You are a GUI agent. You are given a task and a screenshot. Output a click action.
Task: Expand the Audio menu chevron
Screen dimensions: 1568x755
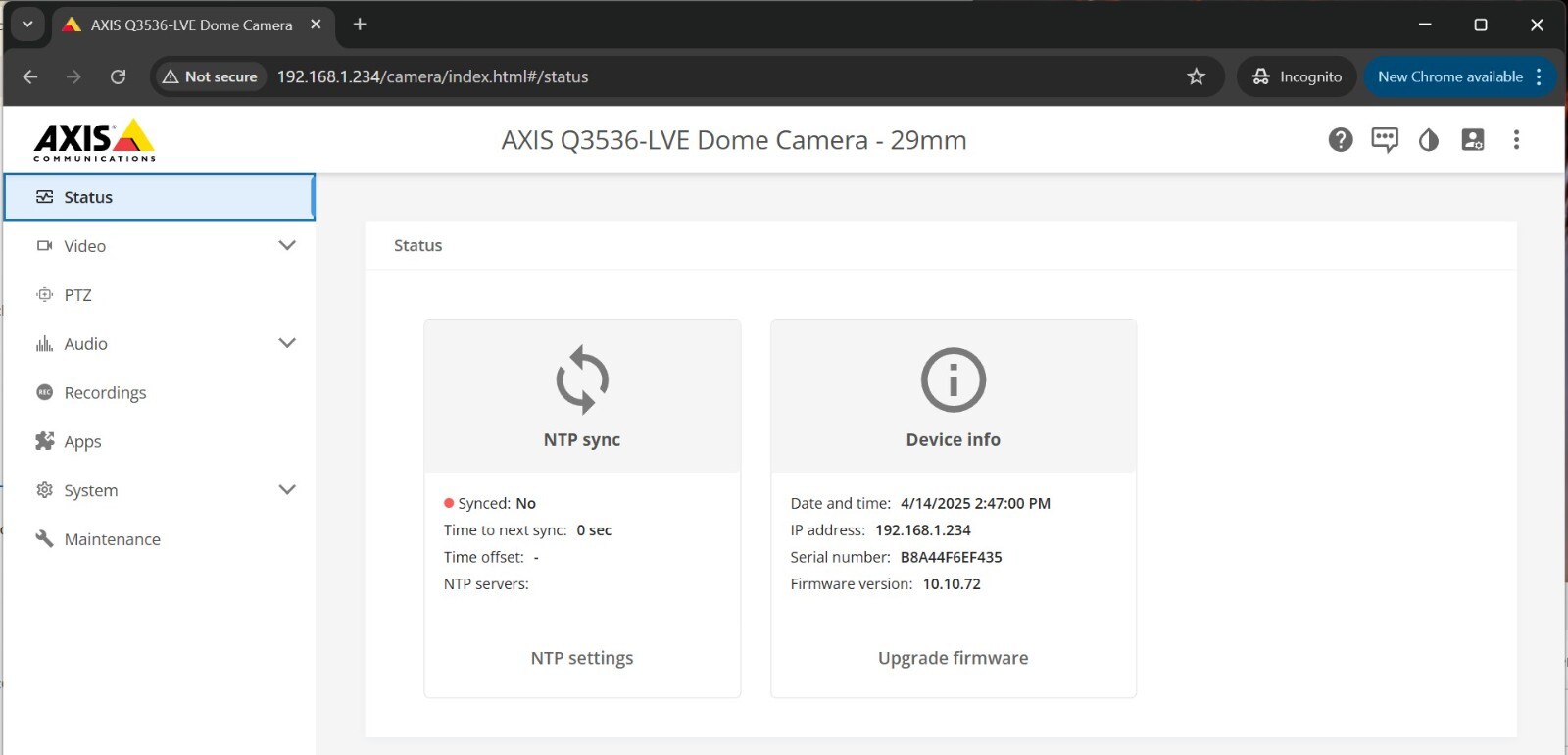[287, 343]
